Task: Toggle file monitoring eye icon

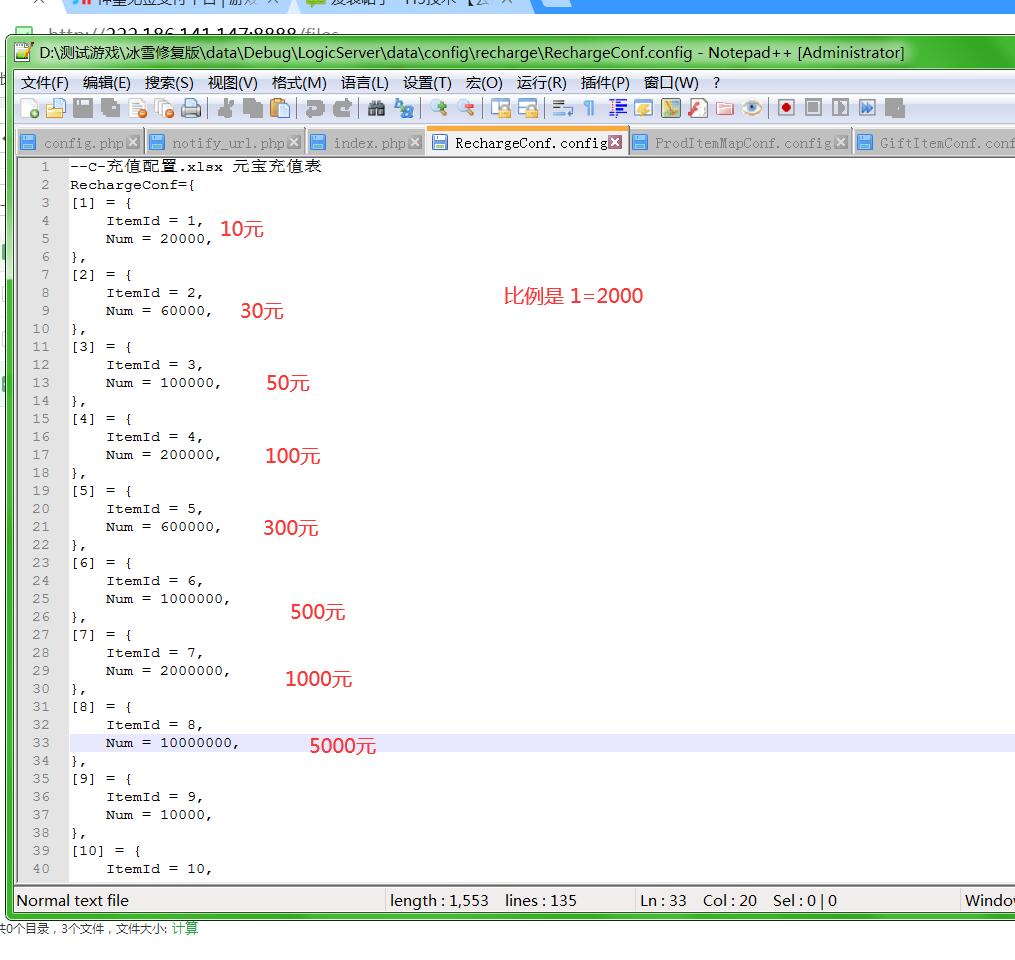Action: 752,108
